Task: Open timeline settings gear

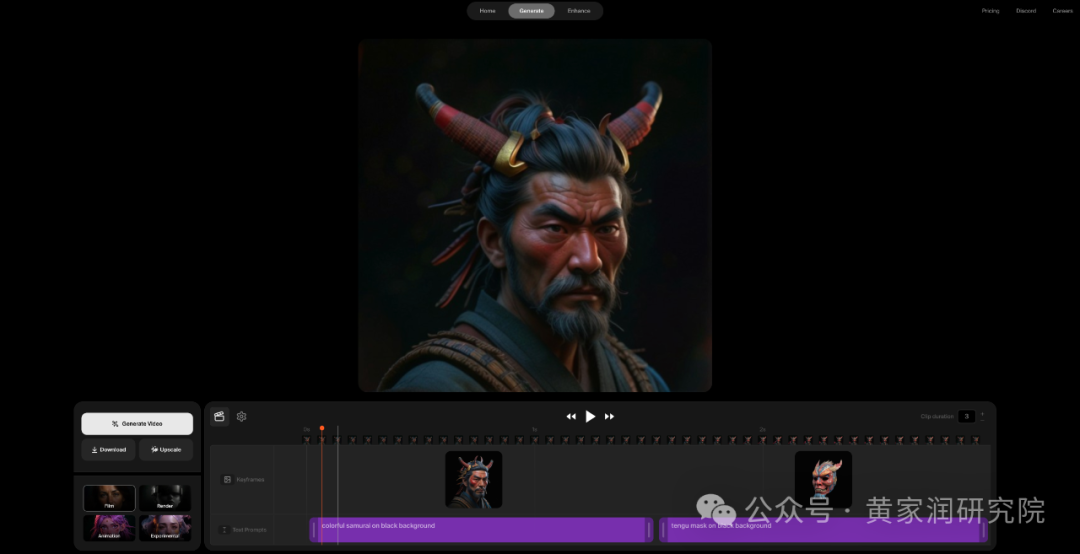Action: tap(241, 416)
